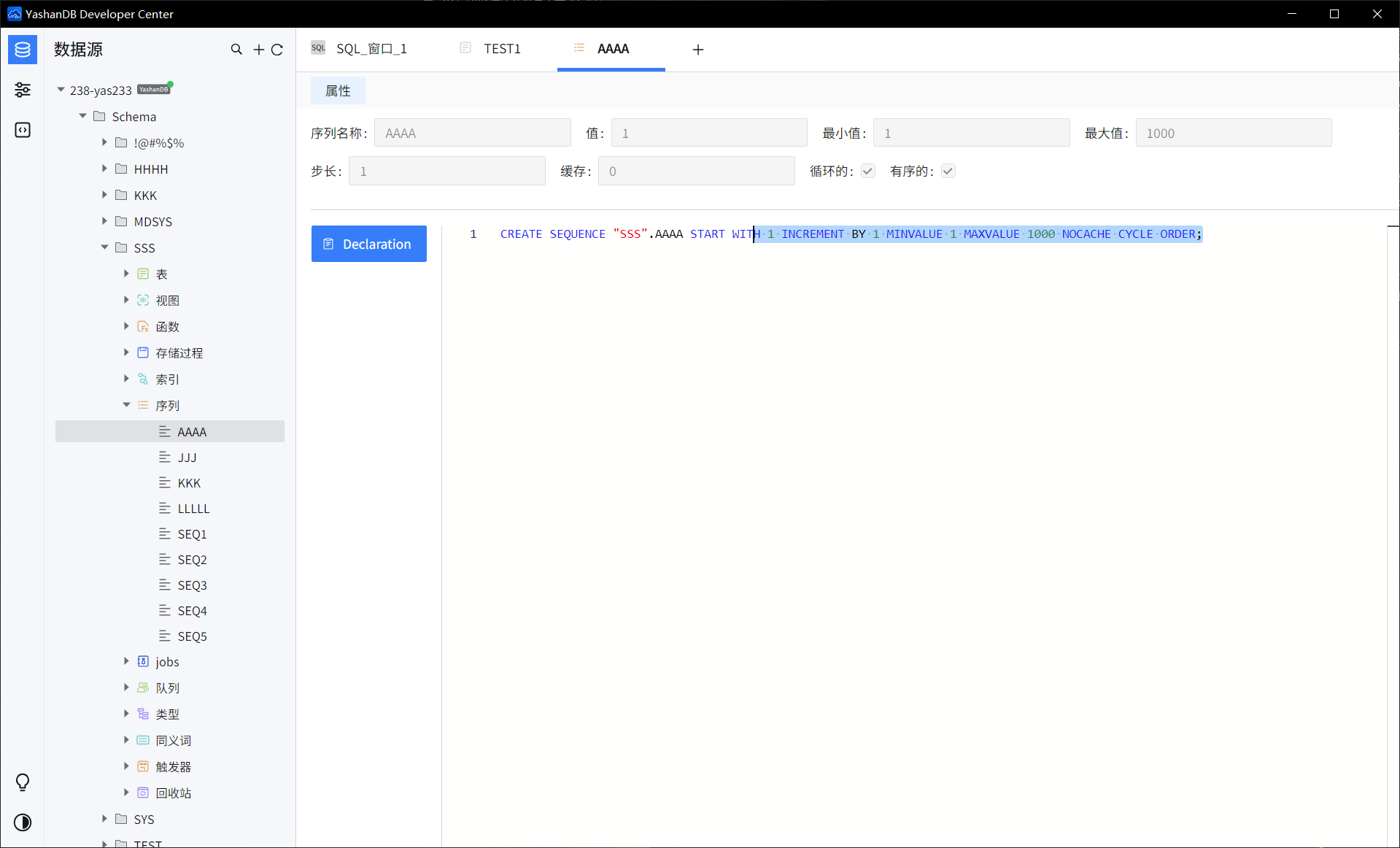Expand the 类型 types node
1400x848 pixels.
coord(126,714)
